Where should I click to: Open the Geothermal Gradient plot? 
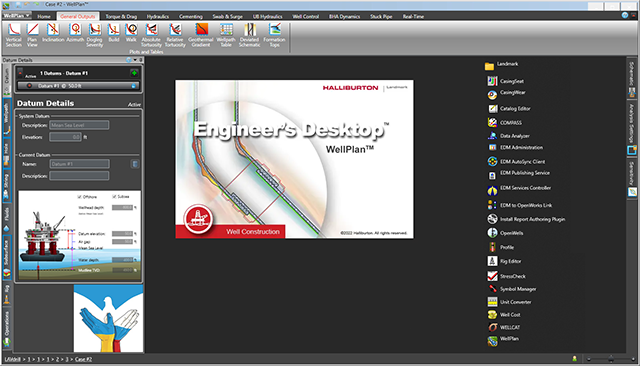tap(201, 35)
